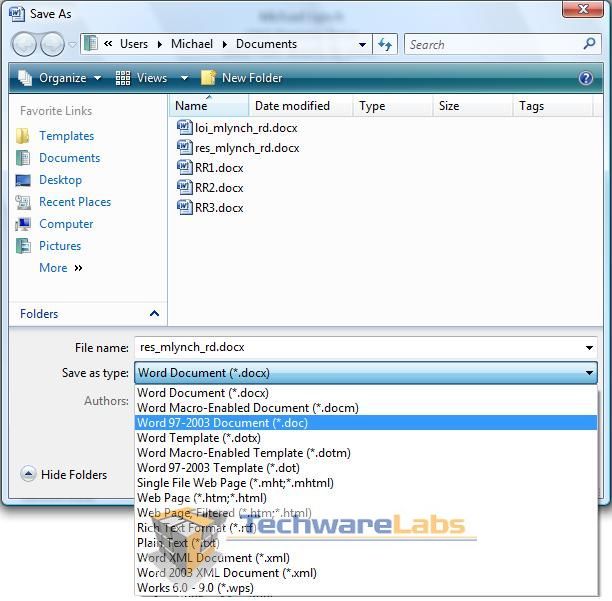This screenshot has width=612, height=601.
Task: Select Word Macro-Enabled Template (*.dotm)
Action: tap(366, 453)
